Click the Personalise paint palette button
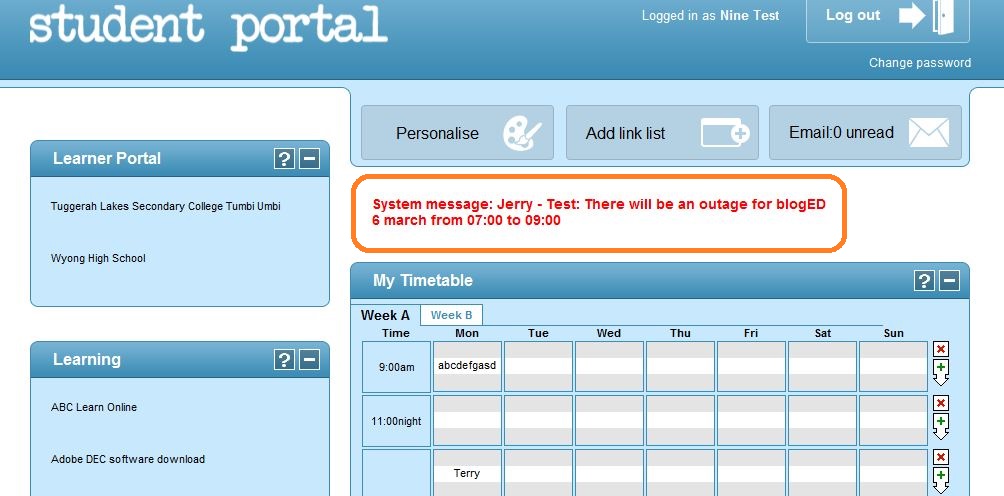 coord(457,133)
